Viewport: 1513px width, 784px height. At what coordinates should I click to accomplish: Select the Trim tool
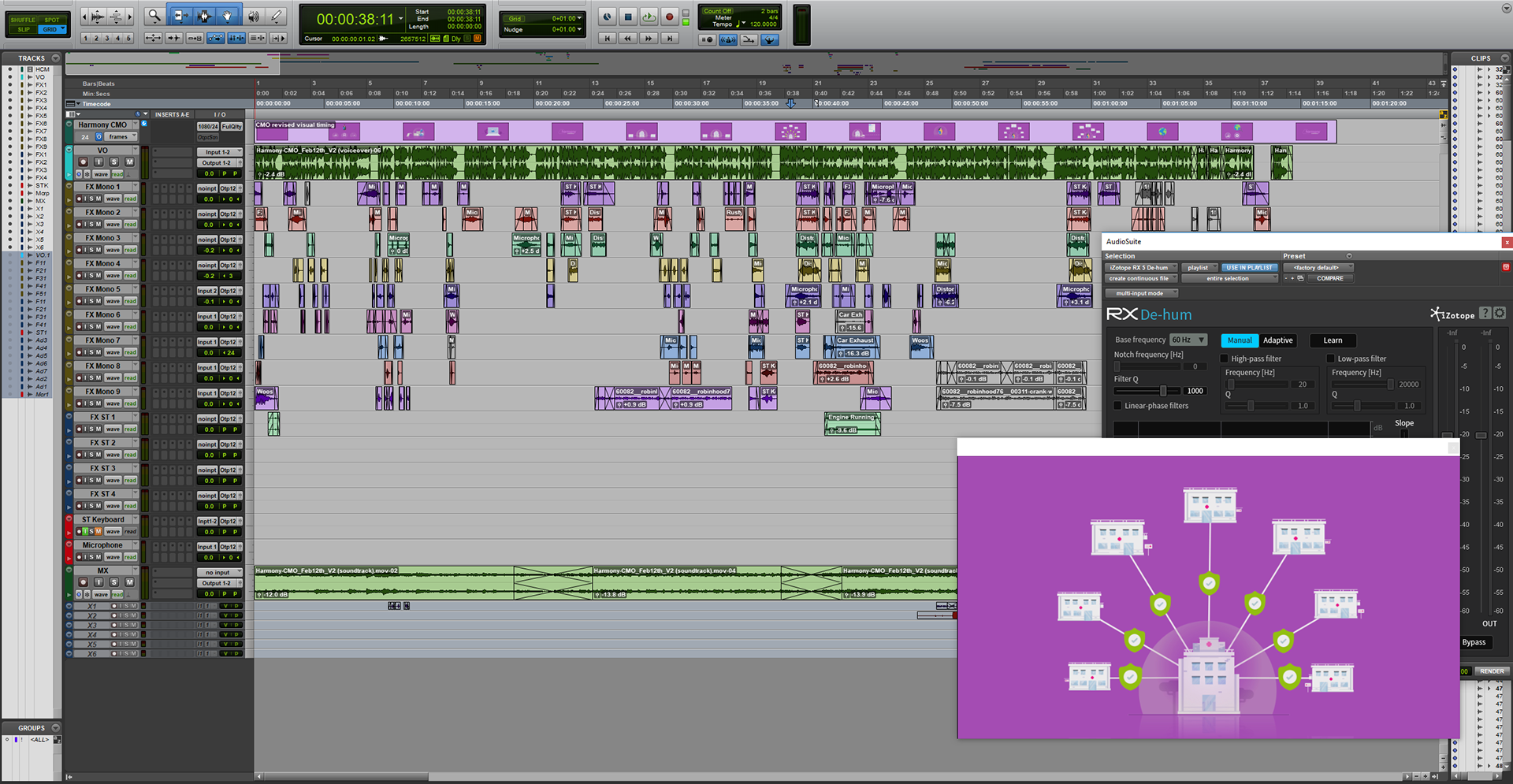[x=180, y=16]
